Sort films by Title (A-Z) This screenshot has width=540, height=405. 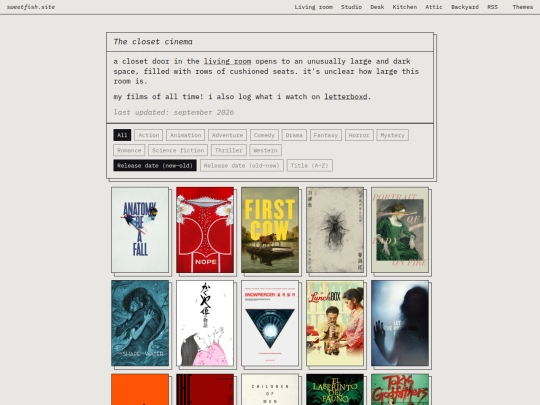(x=310, y=165)
